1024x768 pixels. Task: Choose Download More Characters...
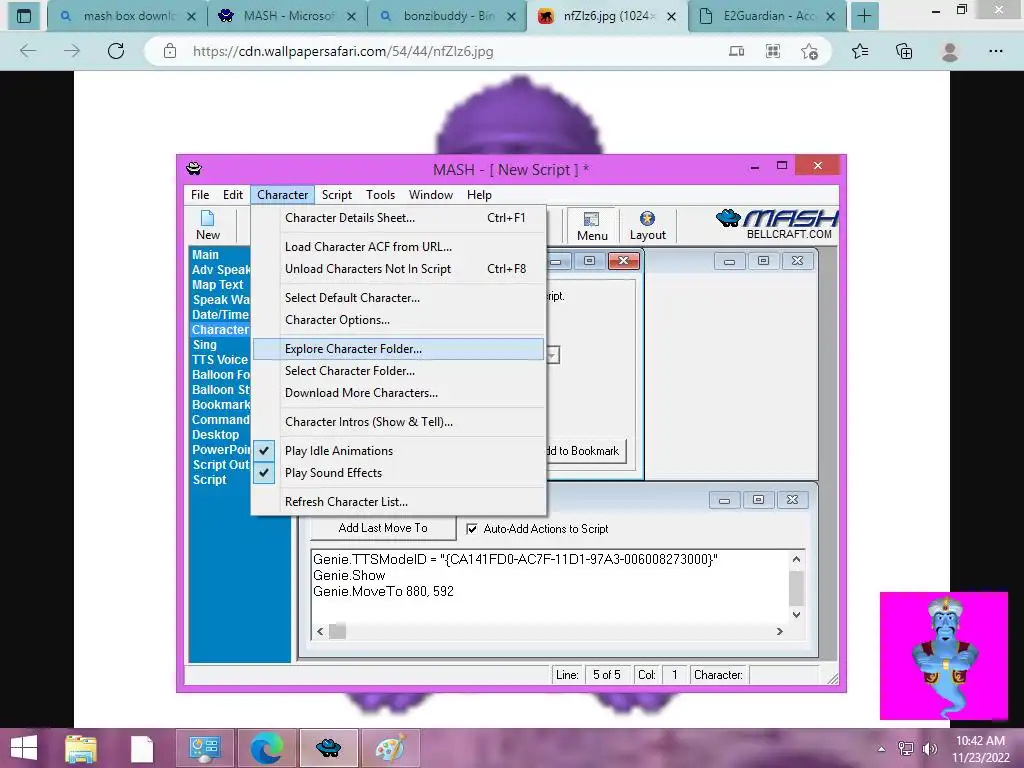tap(398, 393)
